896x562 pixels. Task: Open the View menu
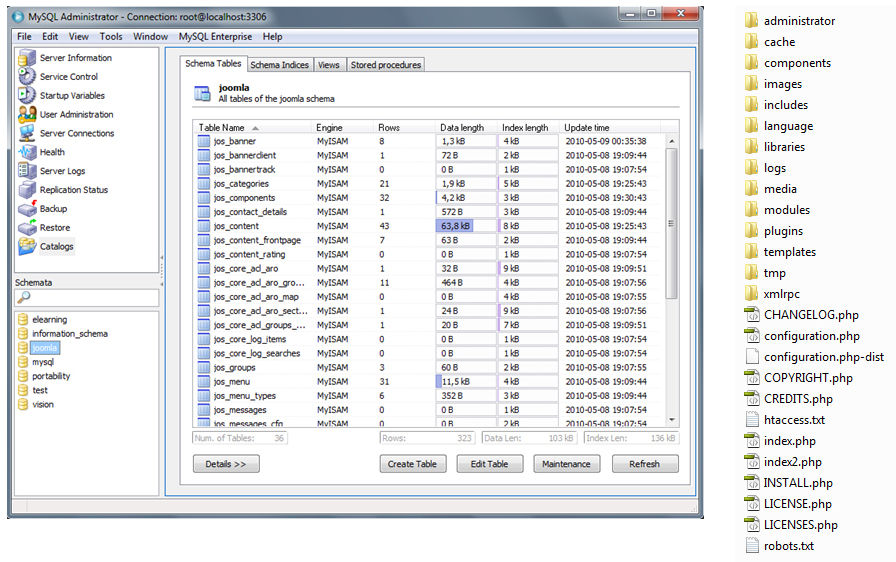[x=78, y=37]
